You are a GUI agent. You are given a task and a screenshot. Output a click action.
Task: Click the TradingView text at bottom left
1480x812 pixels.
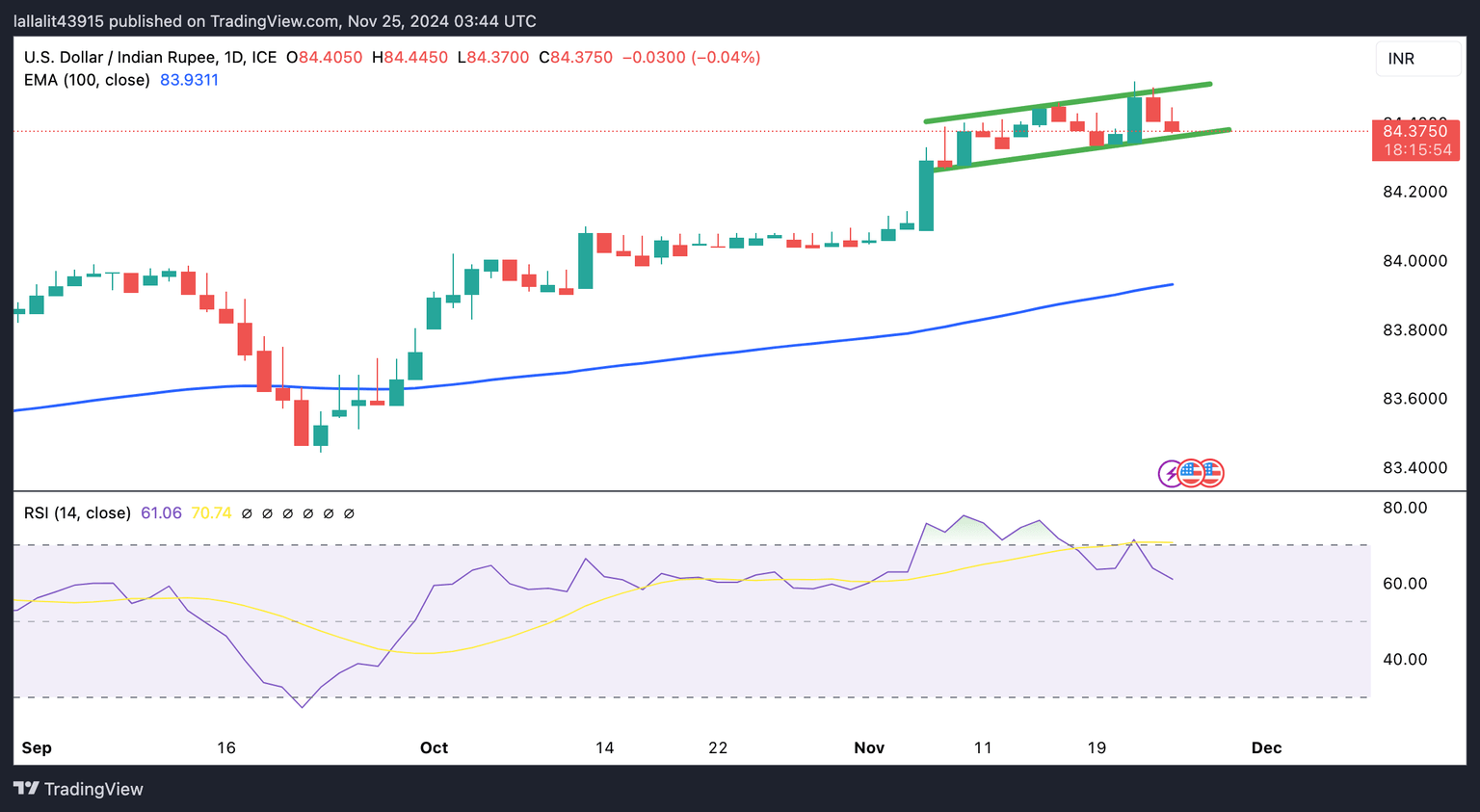93,790
